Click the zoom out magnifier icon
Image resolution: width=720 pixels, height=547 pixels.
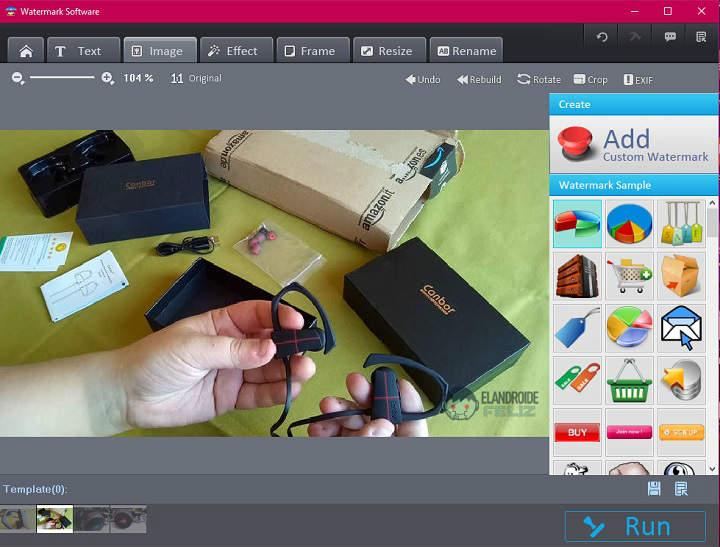18,78
